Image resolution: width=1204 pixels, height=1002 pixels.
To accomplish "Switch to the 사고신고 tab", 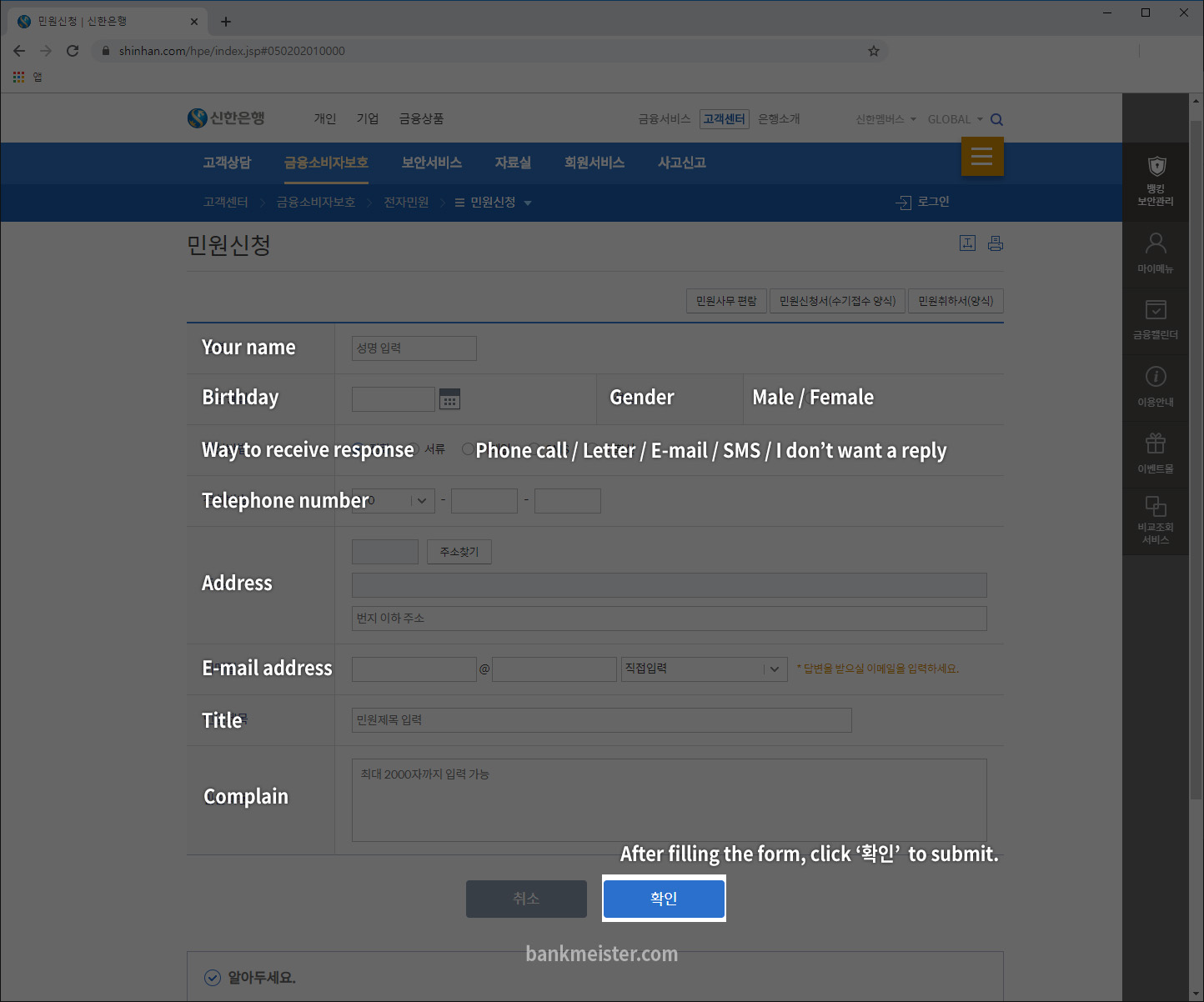I will tap(682, 163).
